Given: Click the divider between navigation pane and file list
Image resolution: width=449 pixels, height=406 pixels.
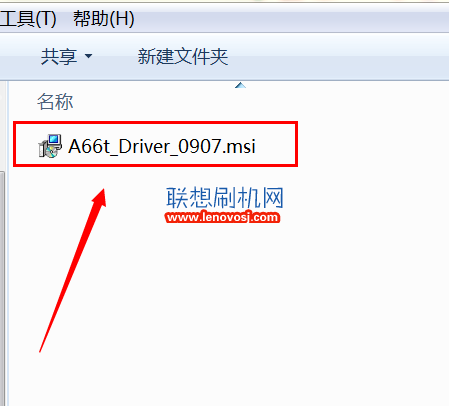Looking at the screenshot, I should (x=7, y=243).
